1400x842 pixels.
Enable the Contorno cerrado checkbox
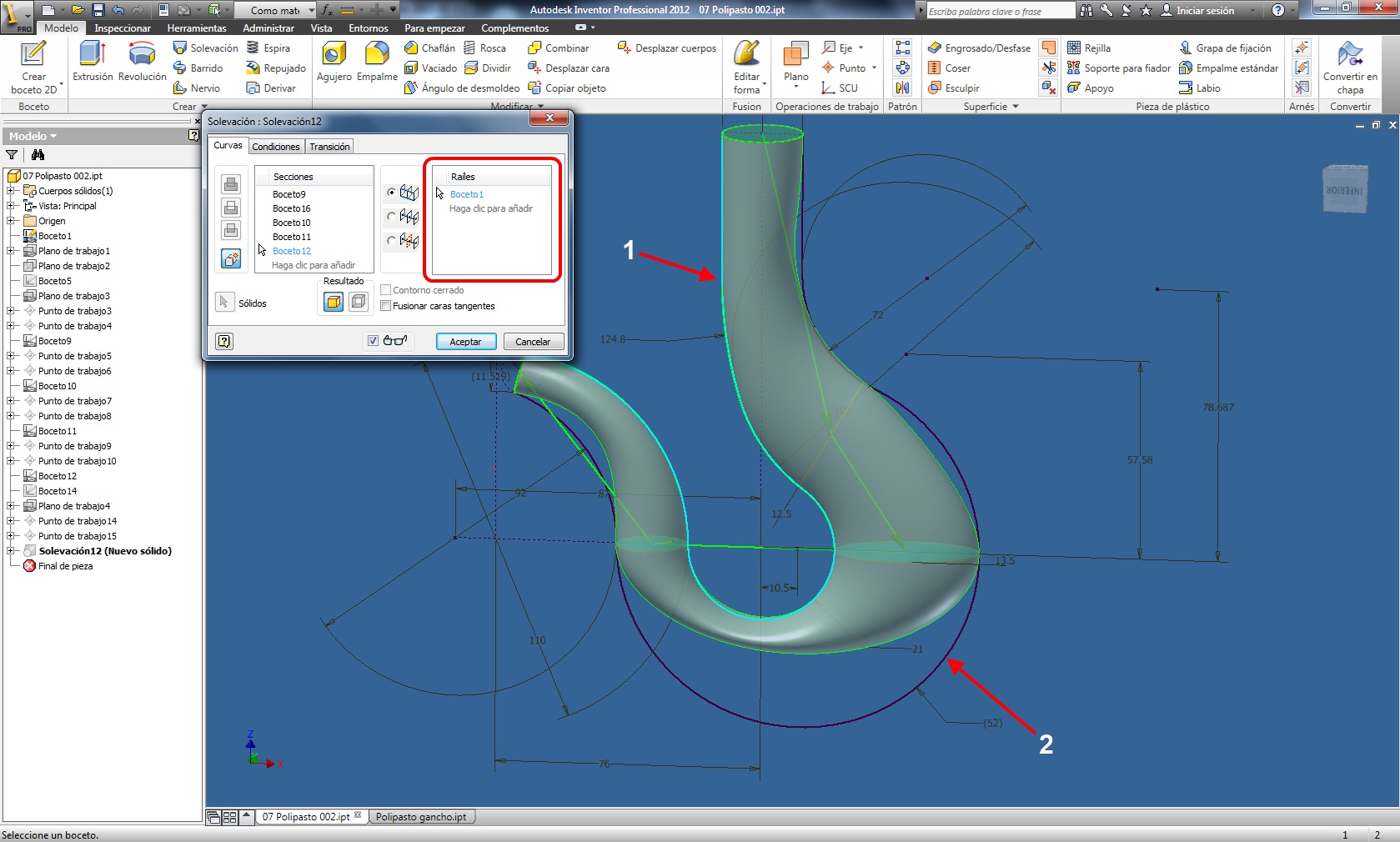point(386,290)
